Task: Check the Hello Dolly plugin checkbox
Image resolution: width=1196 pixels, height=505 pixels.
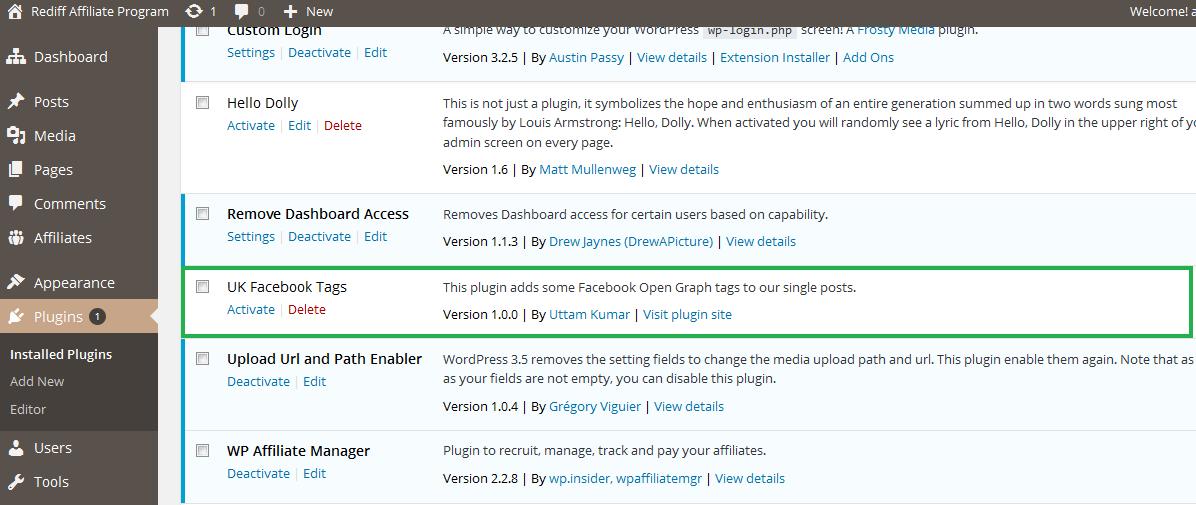Action: (203, 102)
